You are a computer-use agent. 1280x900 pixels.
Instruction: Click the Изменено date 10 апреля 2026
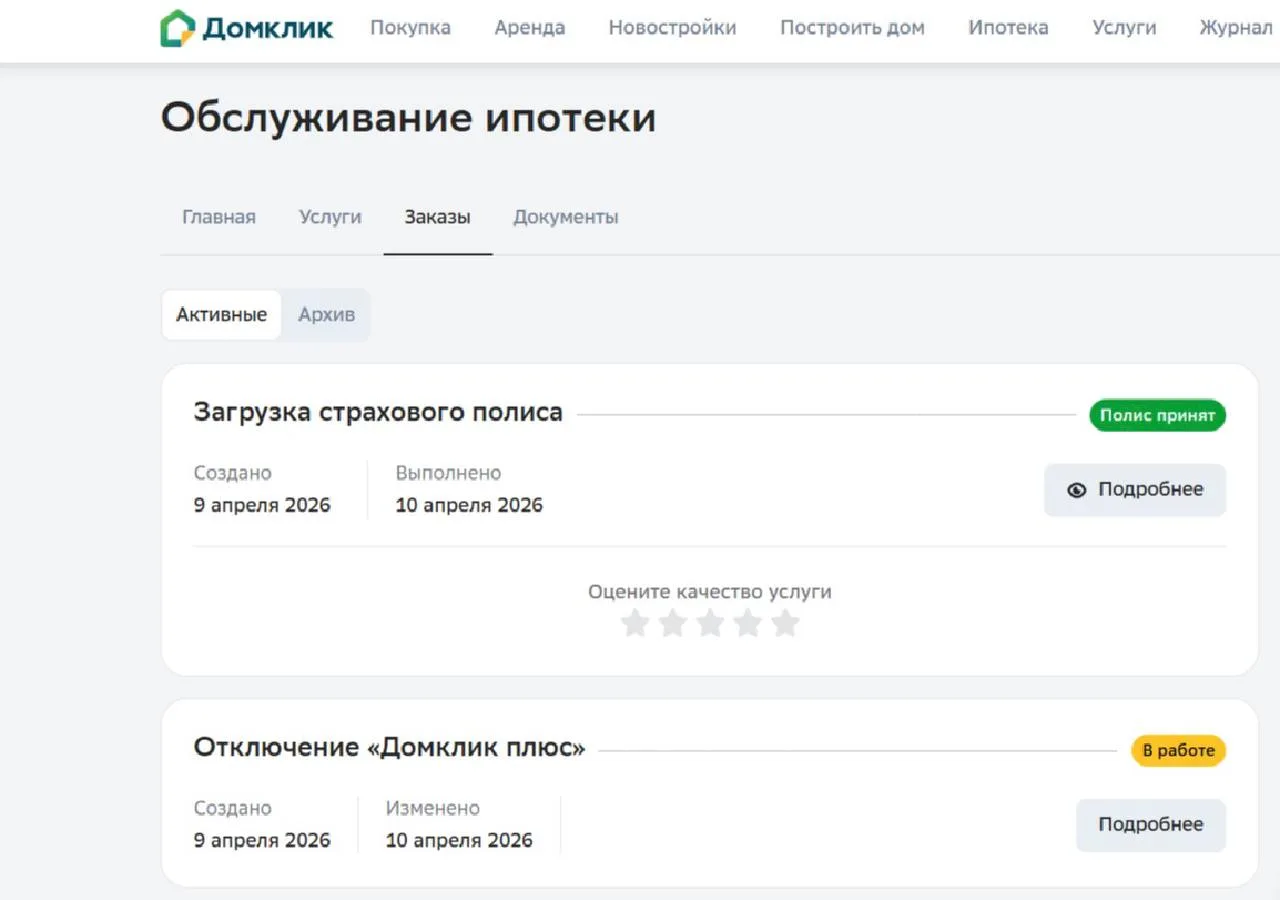[x=459, y=840]
